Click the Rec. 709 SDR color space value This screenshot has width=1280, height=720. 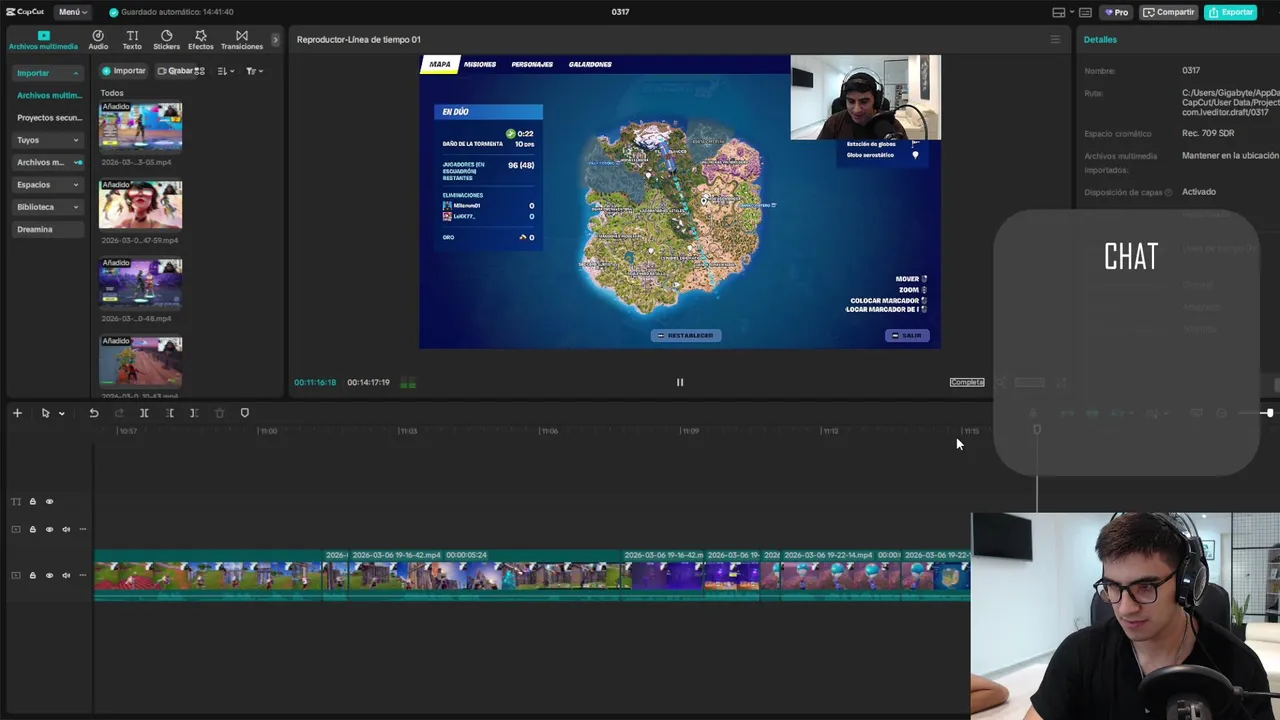click(1208, 133)
